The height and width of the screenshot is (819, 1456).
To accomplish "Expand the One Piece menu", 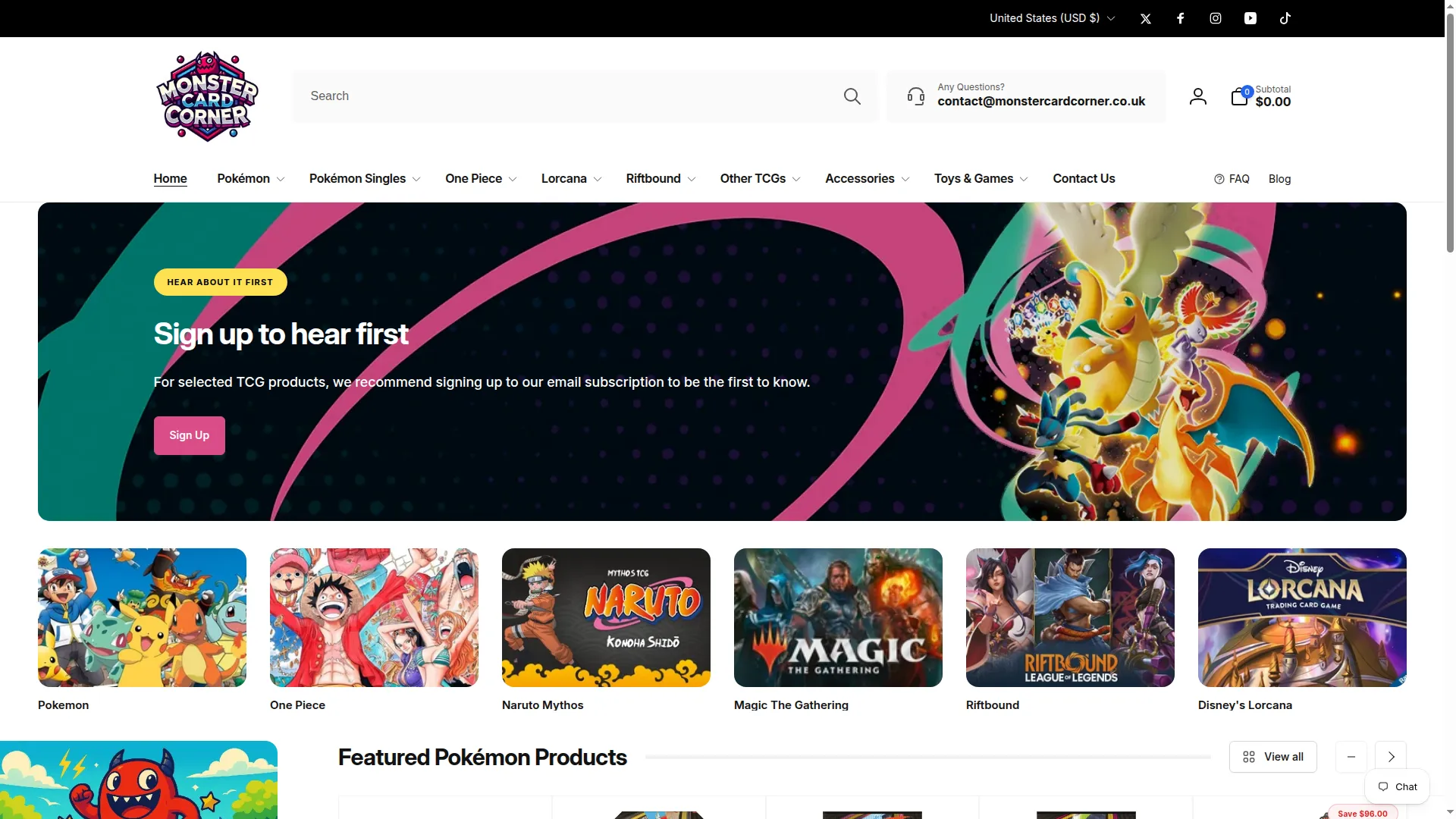I will tap(481, 179).
